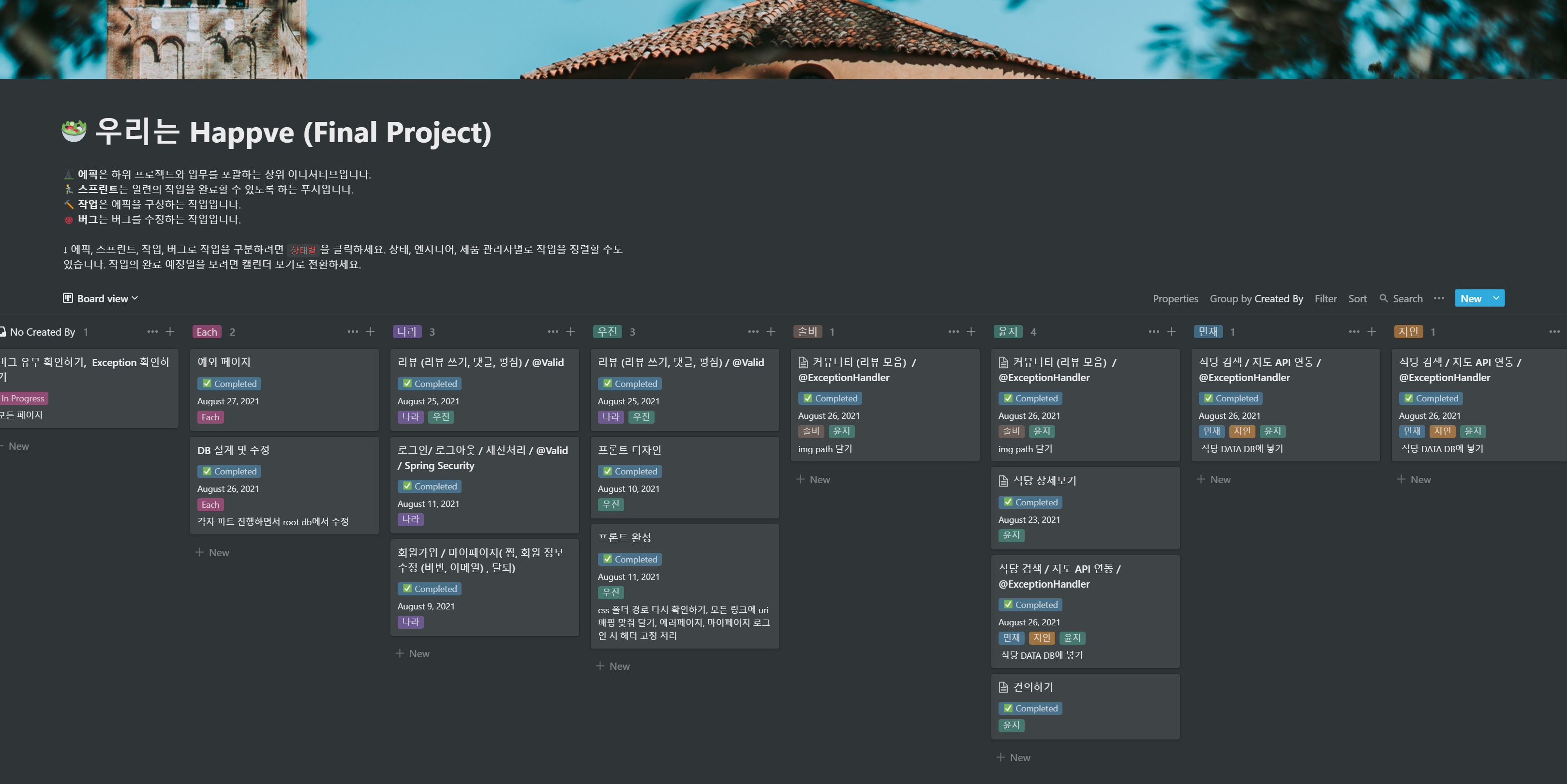Click 우진 tag on 프론트 디자인 card

click(611, 504)
